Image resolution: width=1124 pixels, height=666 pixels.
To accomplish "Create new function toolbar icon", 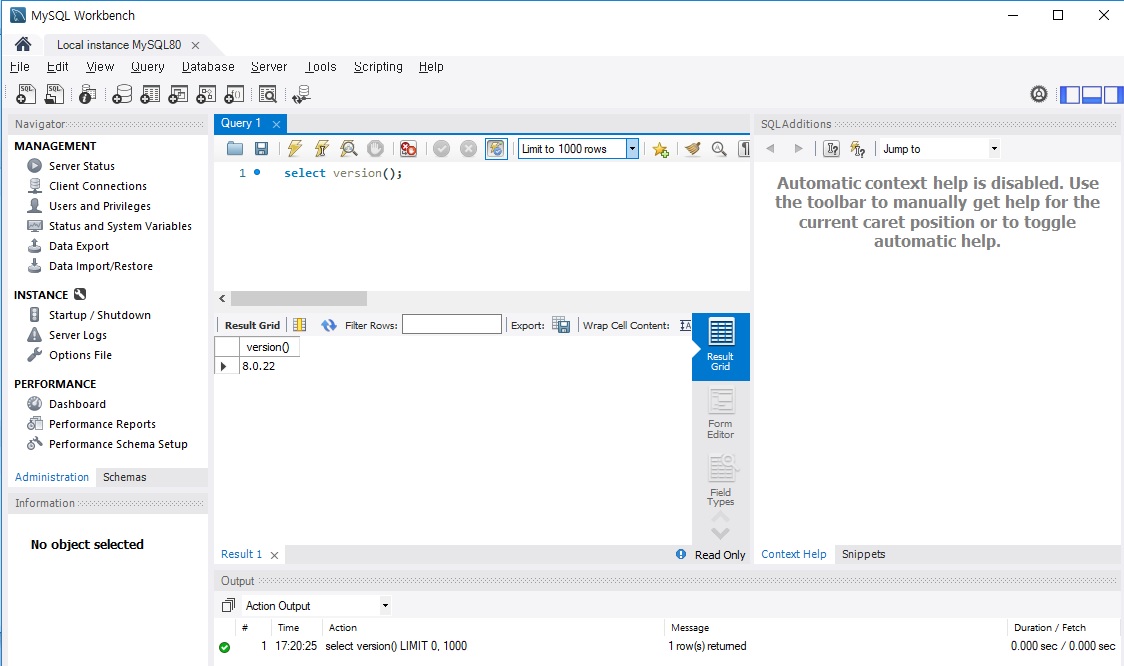I will (234, 94).
